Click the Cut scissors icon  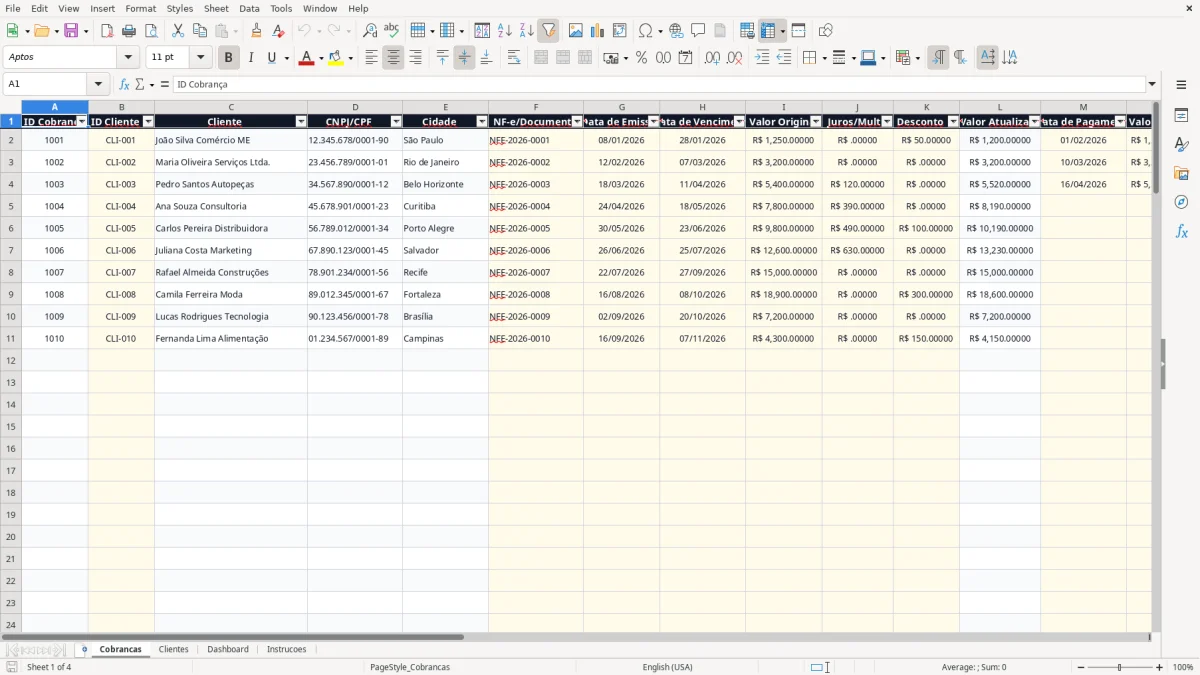point(178,31)
